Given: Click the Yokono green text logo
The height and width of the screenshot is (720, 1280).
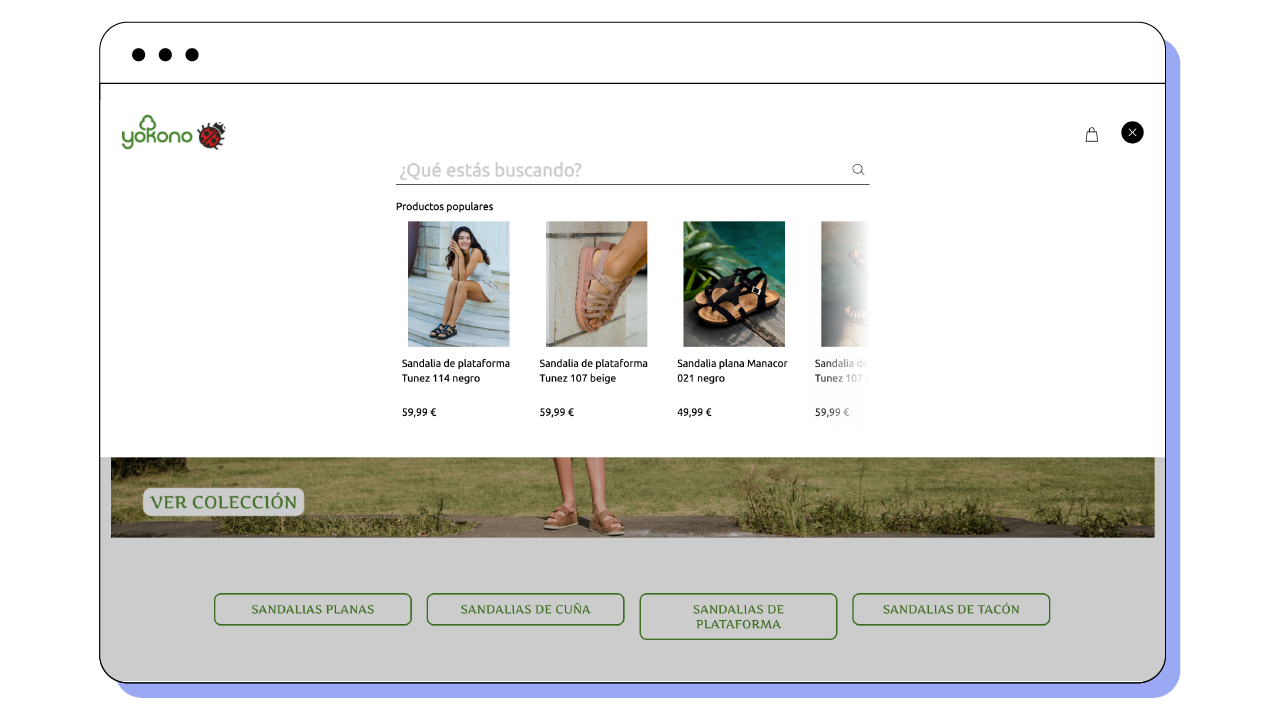Looking at the screenshot, I should 157,134.
